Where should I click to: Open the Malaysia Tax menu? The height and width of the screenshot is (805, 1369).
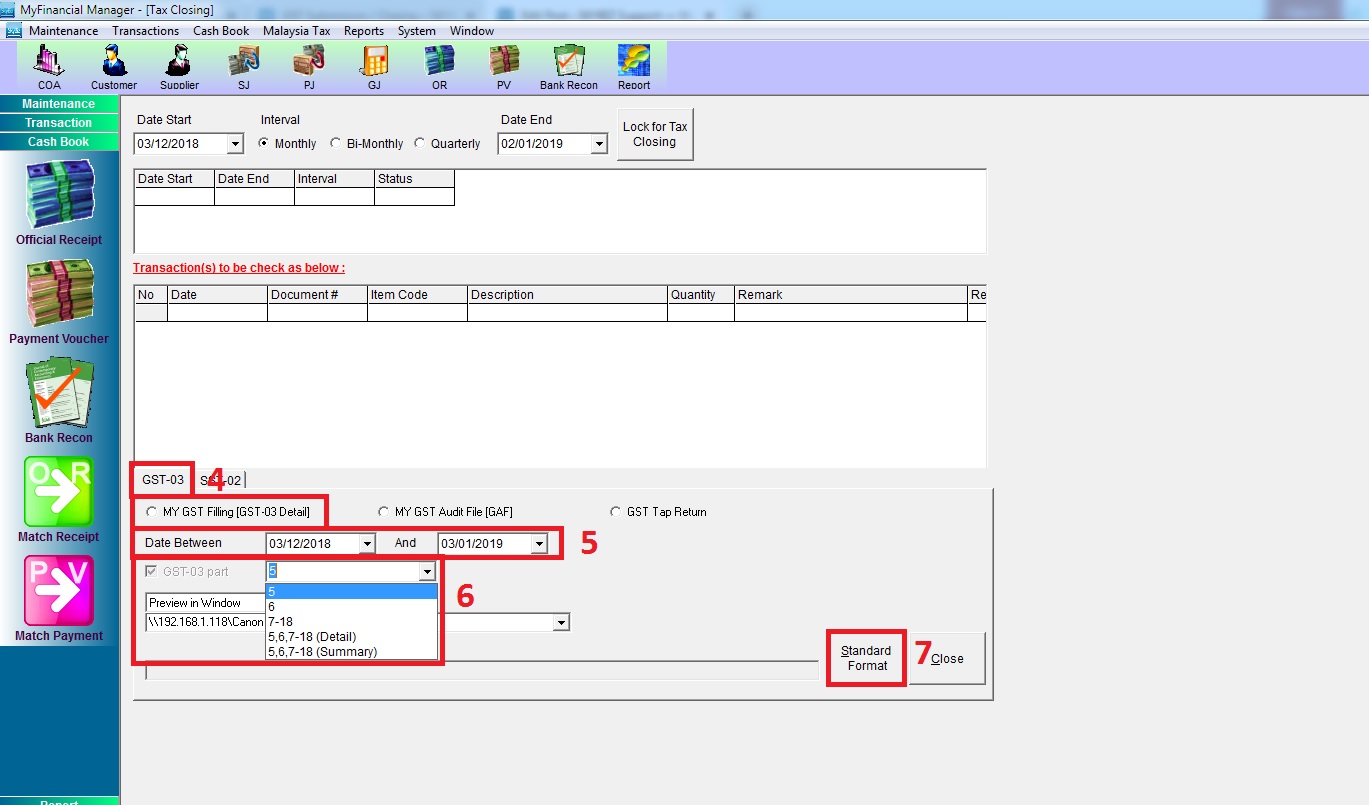296,31
